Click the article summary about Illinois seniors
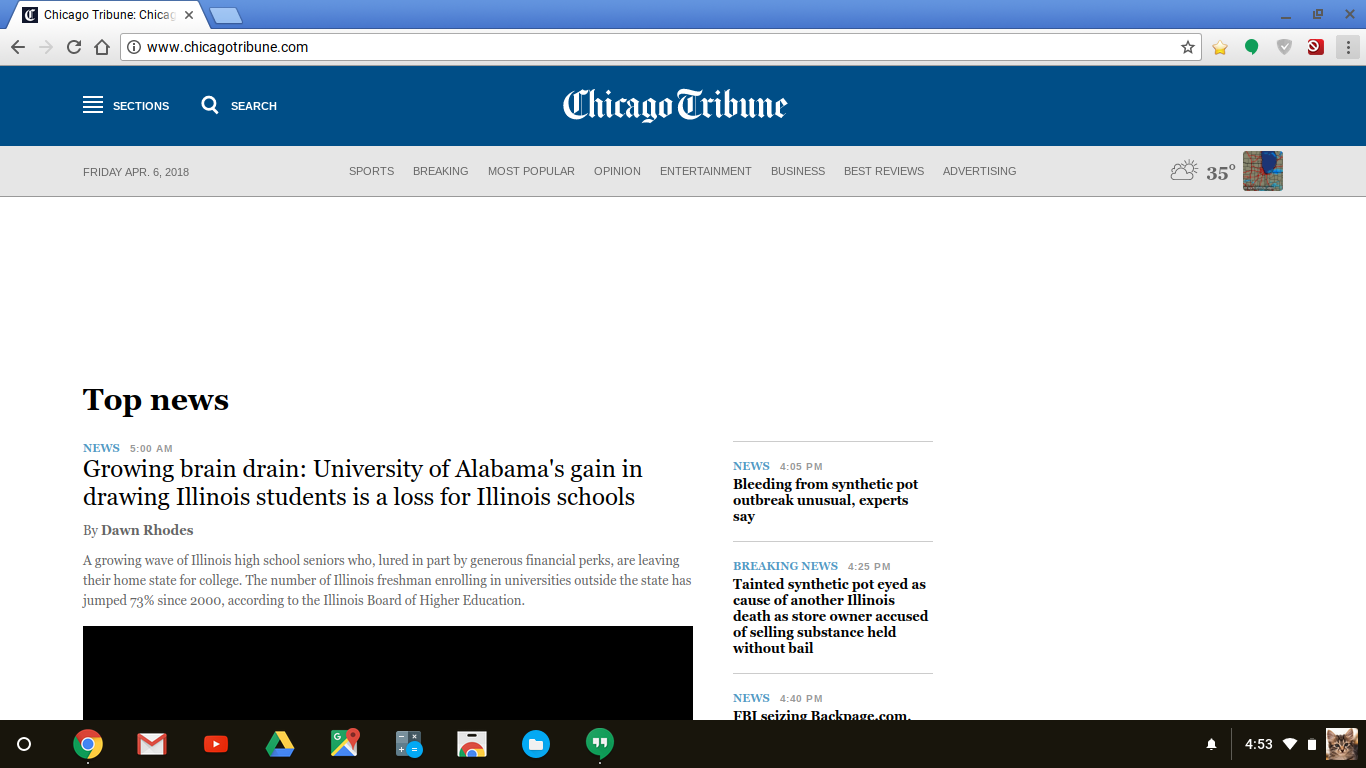1366x768 pixels. pos(387,580)
